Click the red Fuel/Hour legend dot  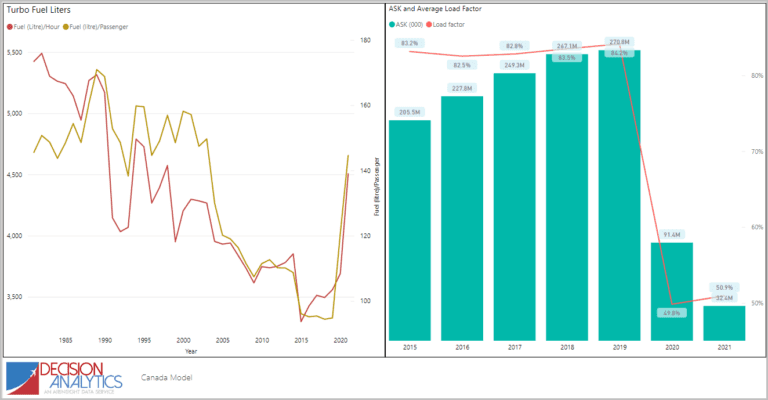pos(9,27)
